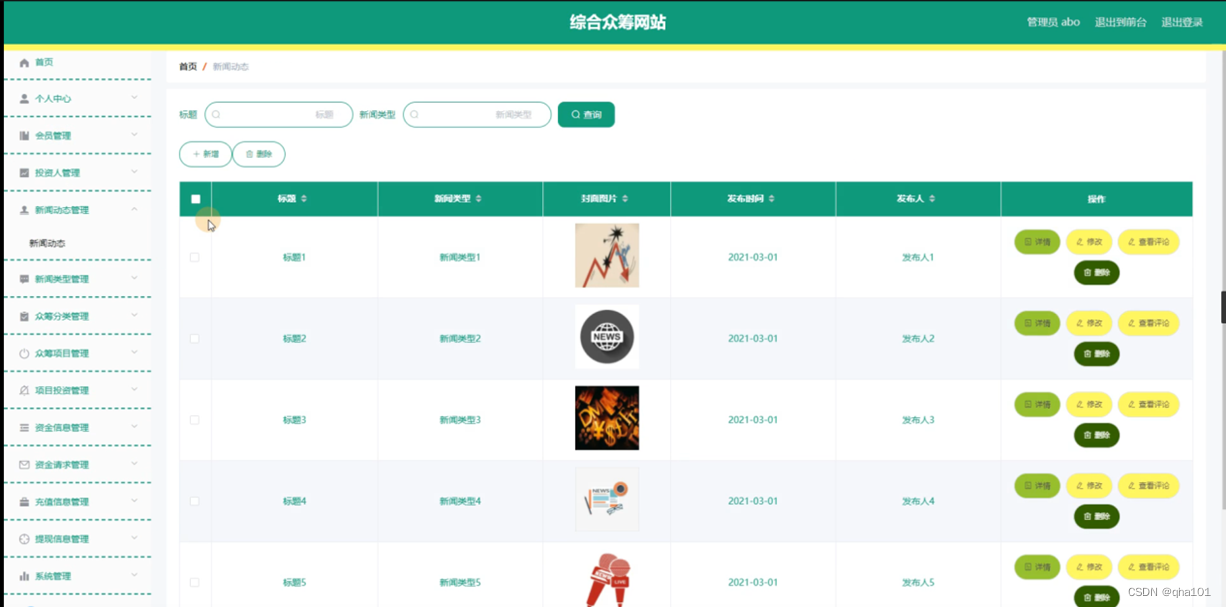Select 系统管理 gear icon at sidebar bottom
Viewport: 1226px width, 607px height.
coord(24,575)
